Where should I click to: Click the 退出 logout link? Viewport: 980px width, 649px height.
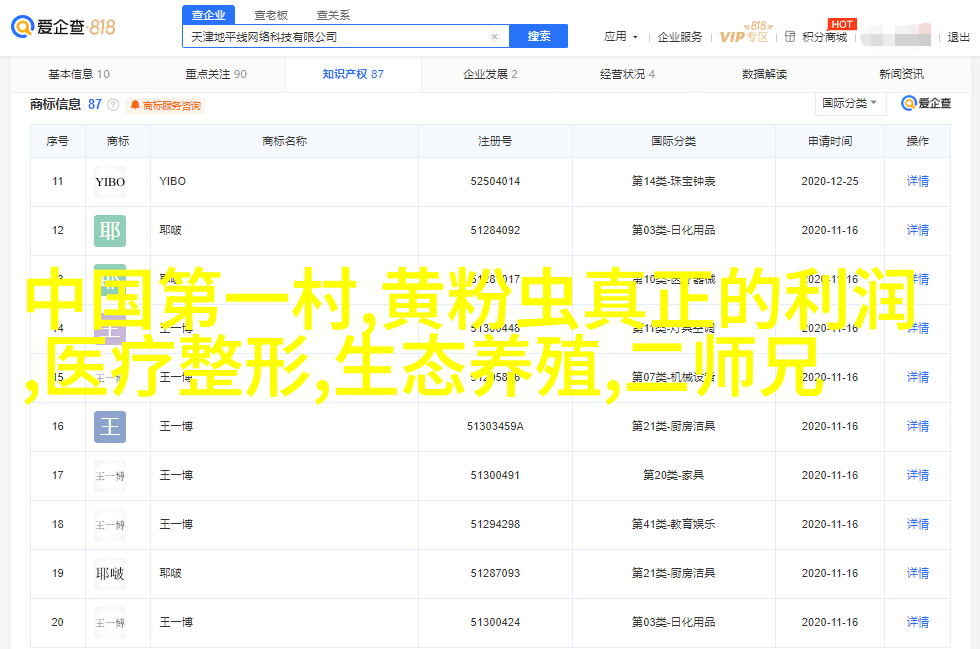coord(959,37)
